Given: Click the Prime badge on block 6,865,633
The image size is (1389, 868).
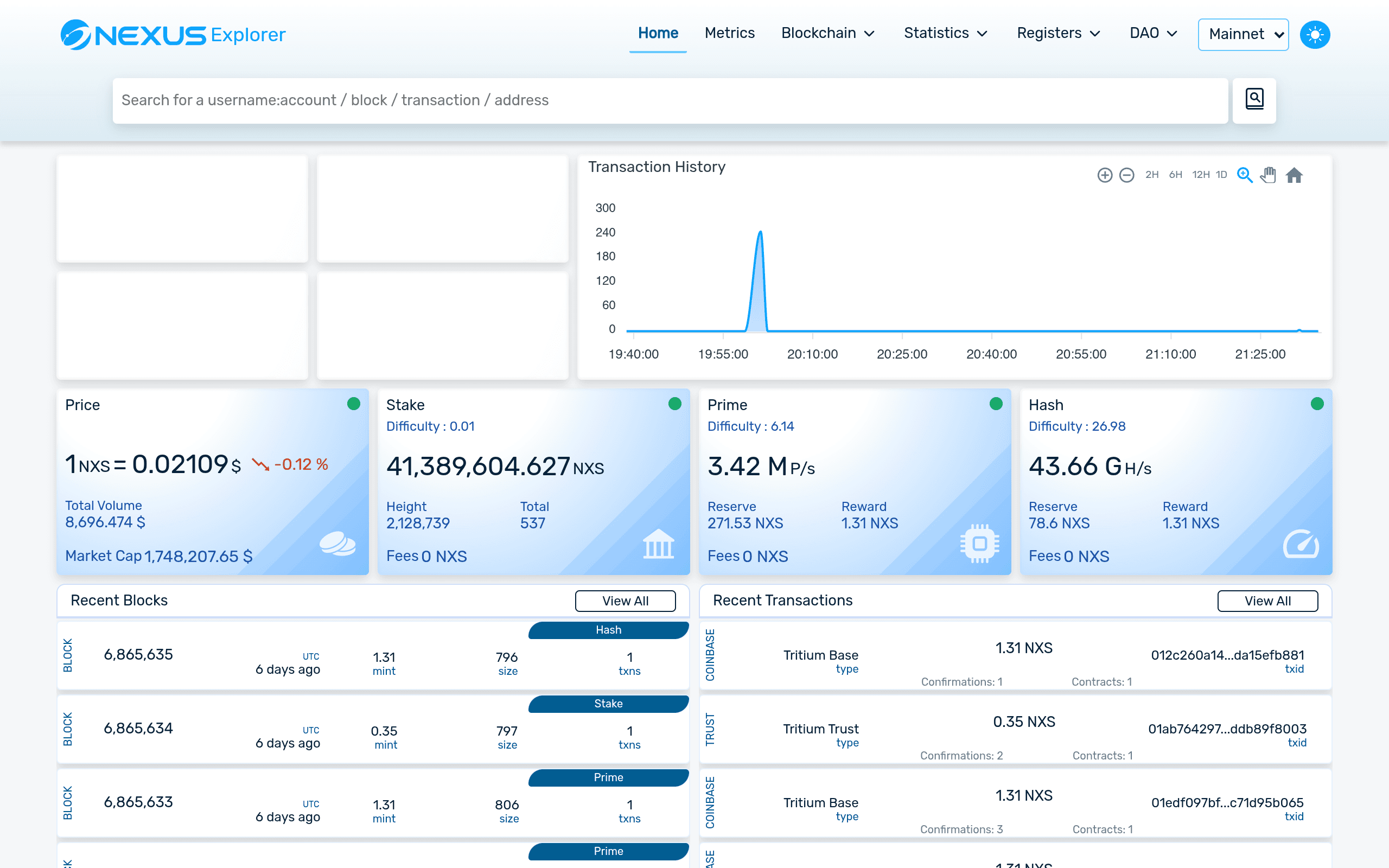Looking at the screenshot, I should point(608,778).
